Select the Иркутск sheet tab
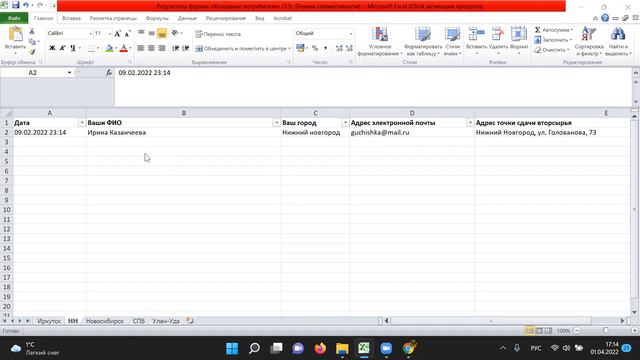Image resolution: width=640 pixels, height=360 pixels. pos(49,321)
